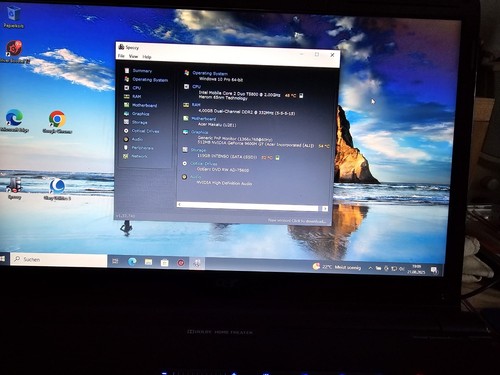The width and height of the screenshot is (500, 375).
Task: Select Network in the Speccy sidebar
Action: click(139, 156)
